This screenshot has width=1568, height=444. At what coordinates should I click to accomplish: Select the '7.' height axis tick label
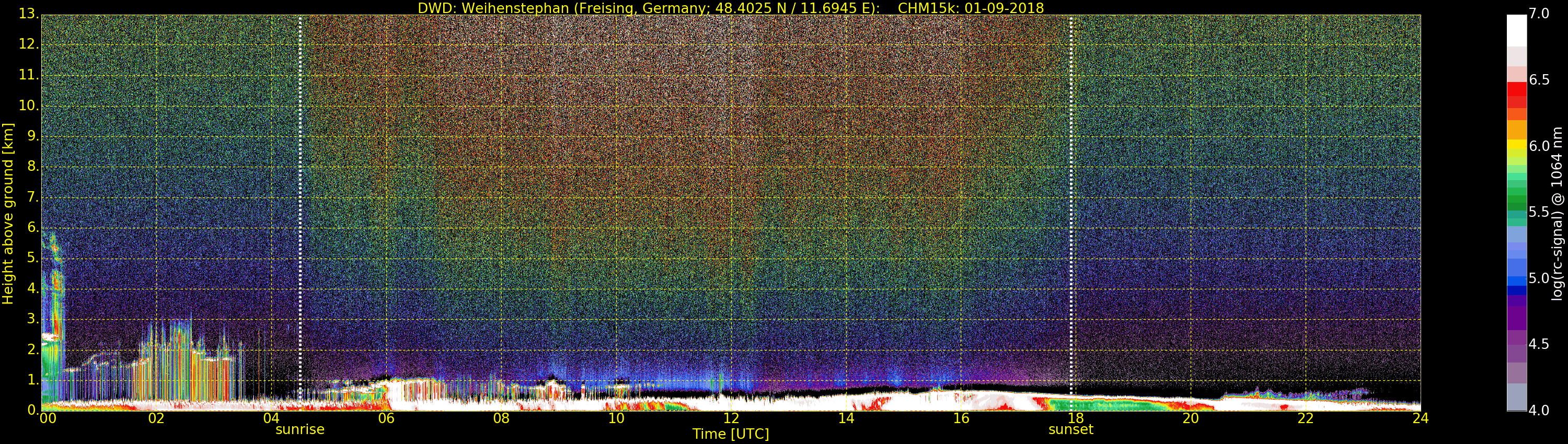[33, 197]
